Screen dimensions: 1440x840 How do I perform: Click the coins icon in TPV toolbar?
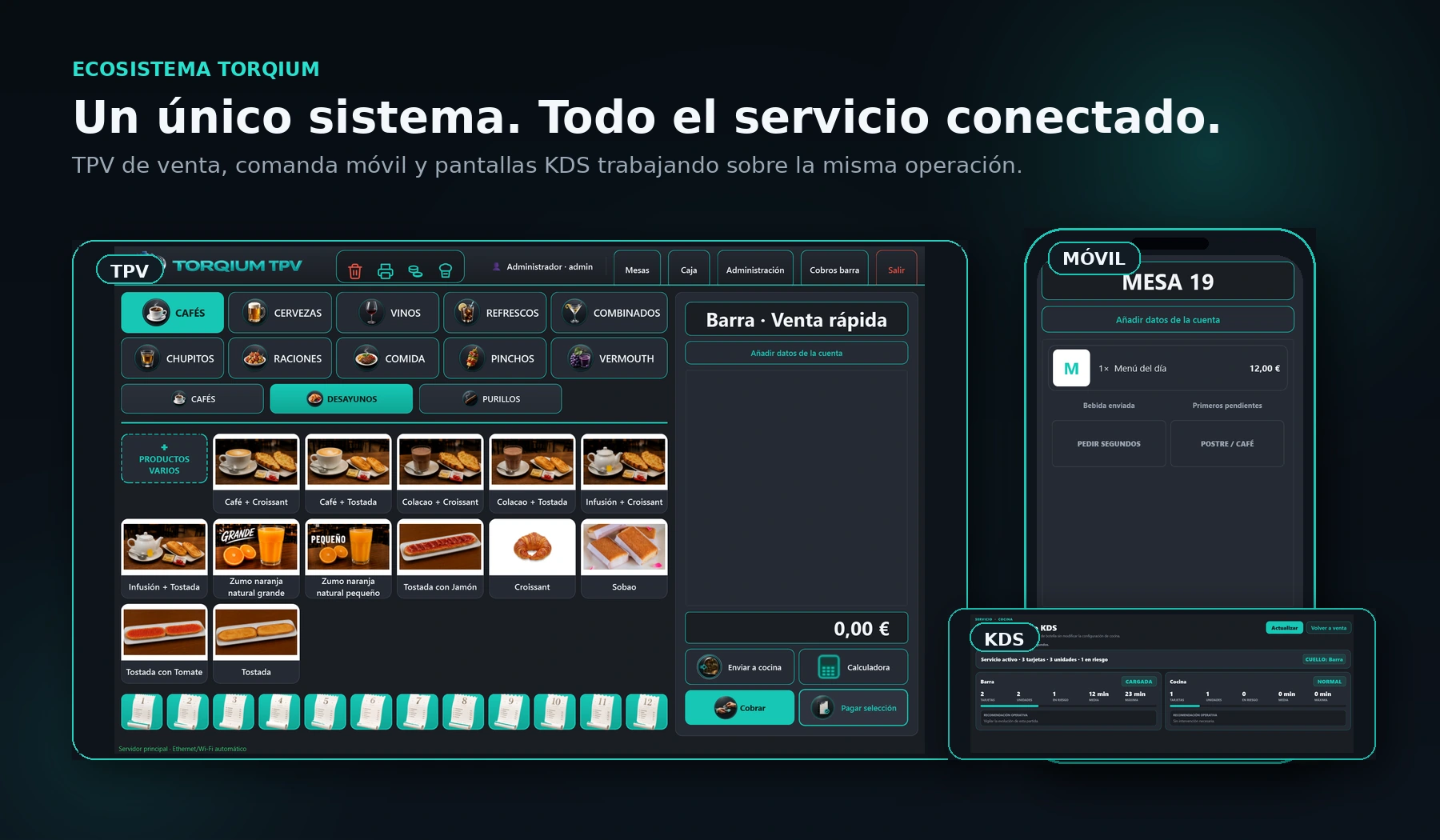pyautogui.click(x=415, y=271)
